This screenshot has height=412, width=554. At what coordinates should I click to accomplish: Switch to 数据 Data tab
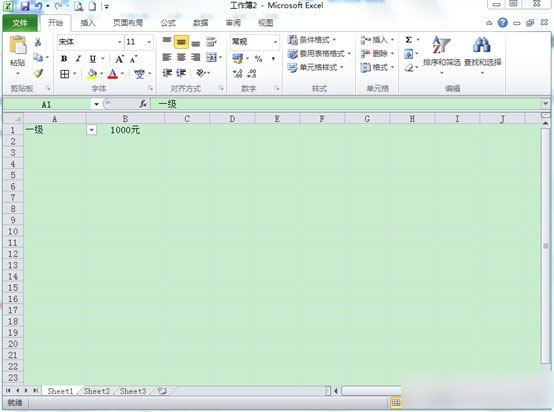[x=201, y=23]
